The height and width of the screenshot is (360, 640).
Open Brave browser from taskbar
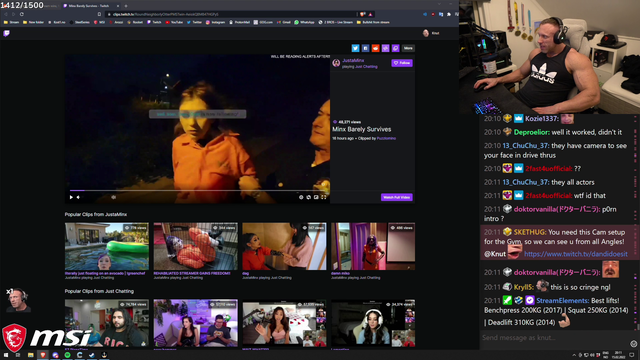[43, 355]
